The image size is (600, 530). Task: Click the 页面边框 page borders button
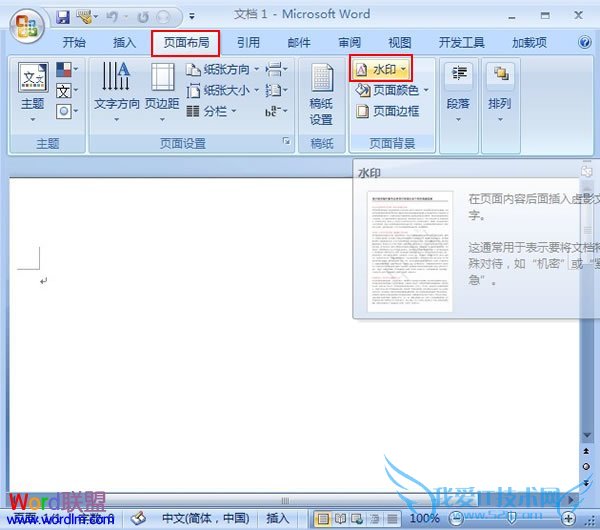[x=387, y=111]
